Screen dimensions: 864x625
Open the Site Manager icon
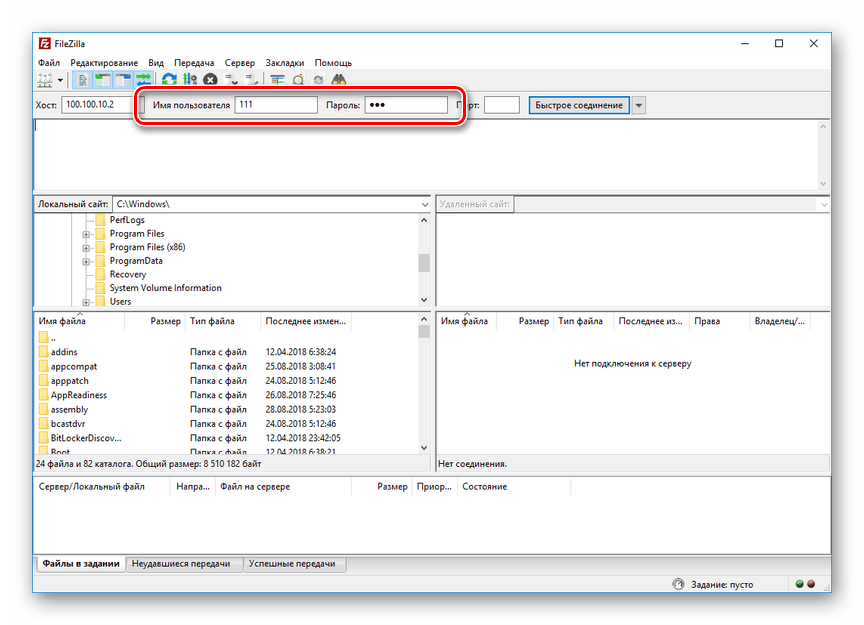(x=45, y=79)
